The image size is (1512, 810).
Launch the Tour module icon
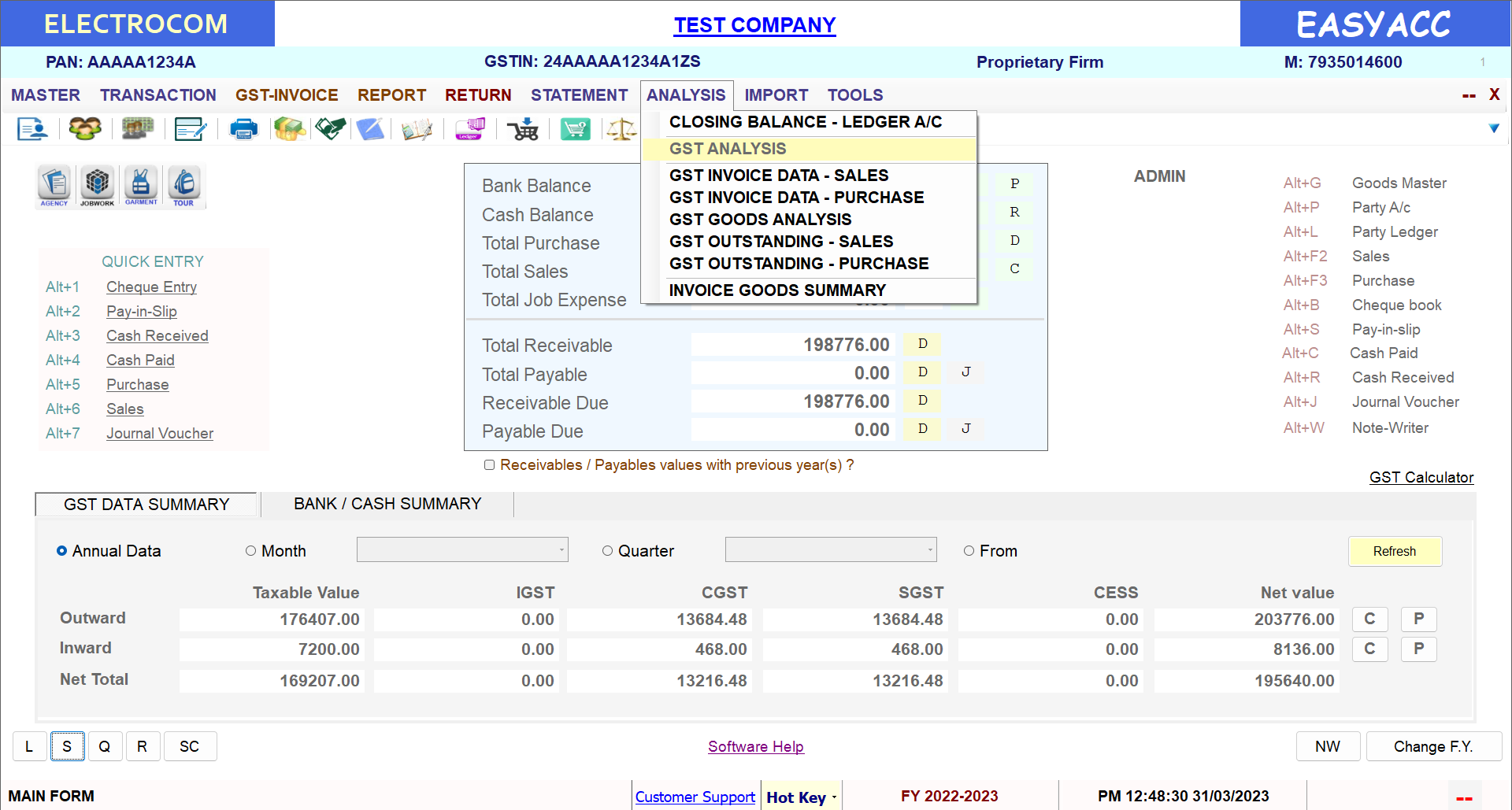tap(183, 185)
